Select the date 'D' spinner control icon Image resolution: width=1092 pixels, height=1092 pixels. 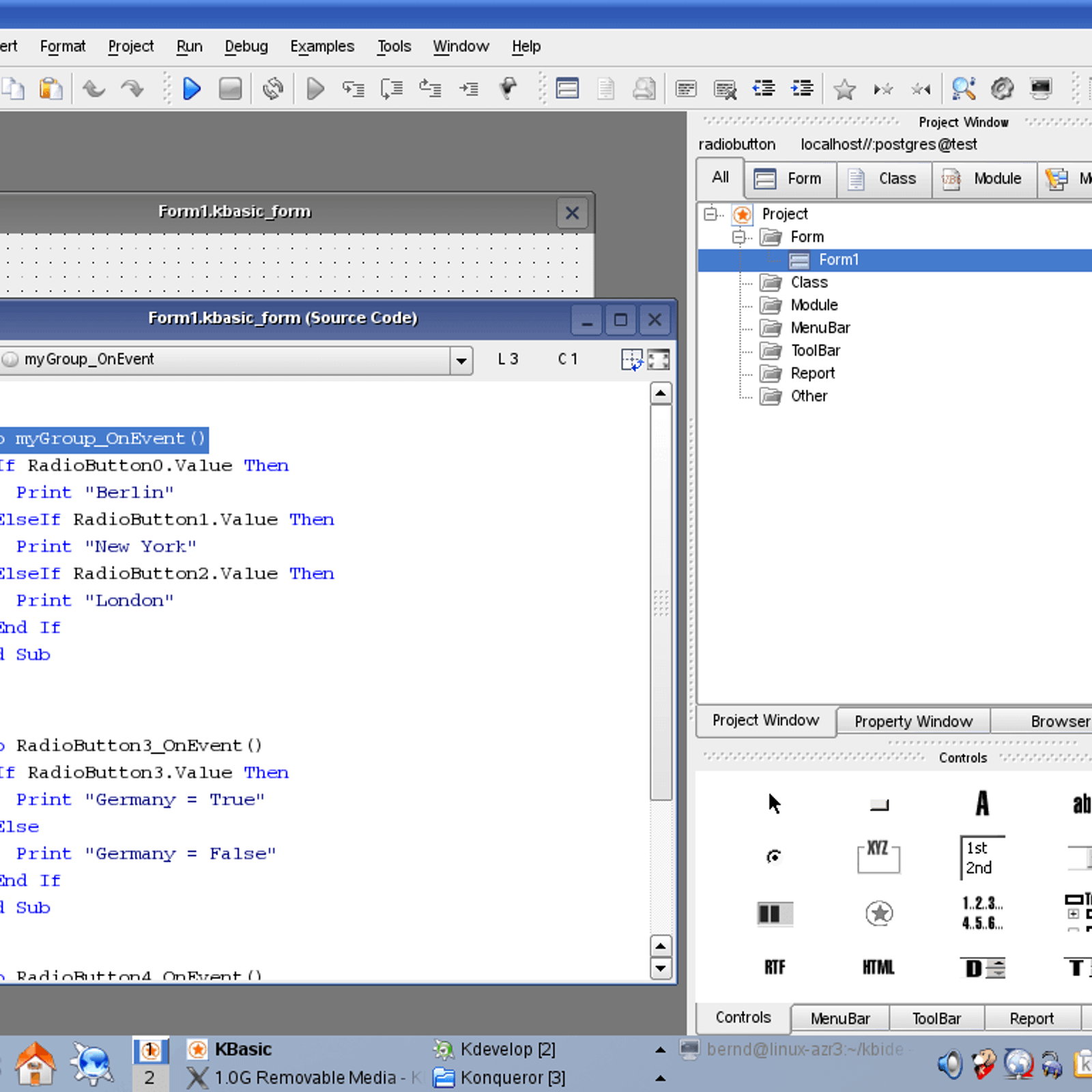pyautogui.click(x=983, y=968)
